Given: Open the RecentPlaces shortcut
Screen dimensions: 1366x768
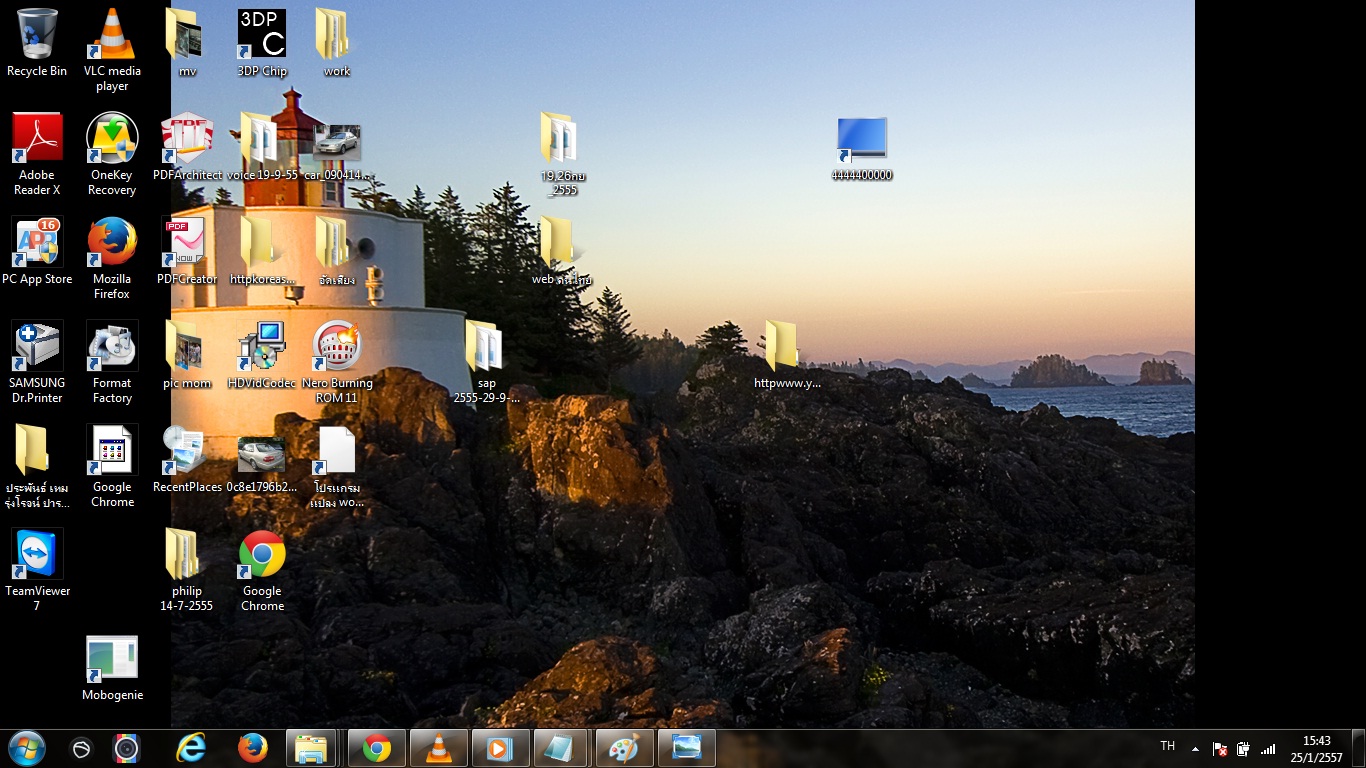Looking at the screenshot, I should [187, 458].
